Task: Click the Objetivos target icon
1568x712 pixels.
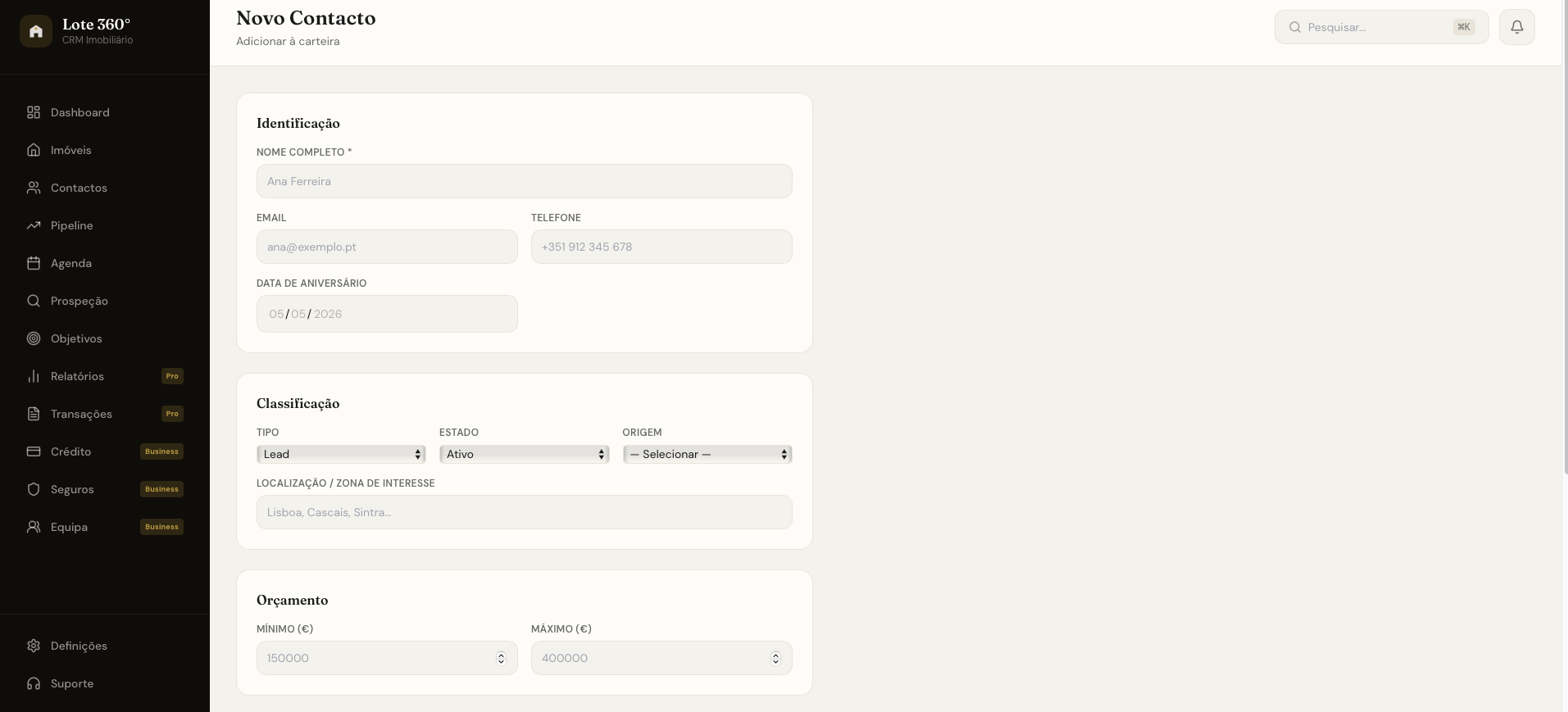Action: tap(34, 338)
